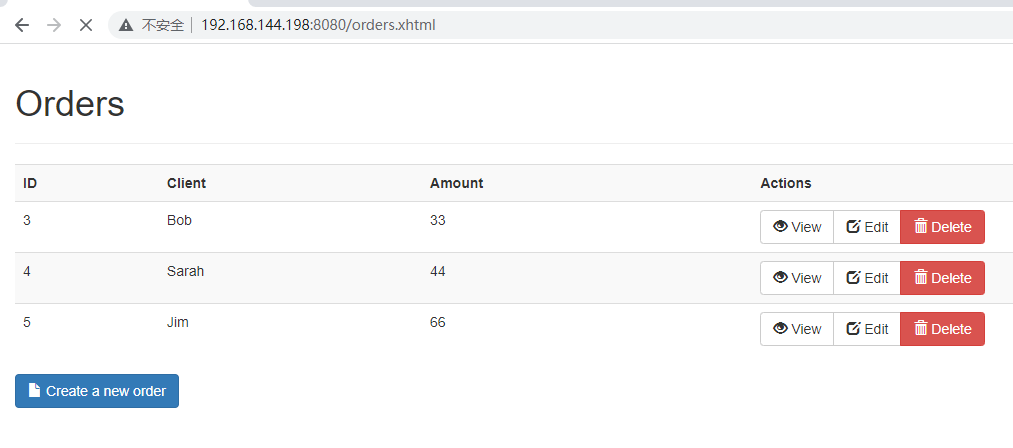View order 5 for Jim

point(797,329)
